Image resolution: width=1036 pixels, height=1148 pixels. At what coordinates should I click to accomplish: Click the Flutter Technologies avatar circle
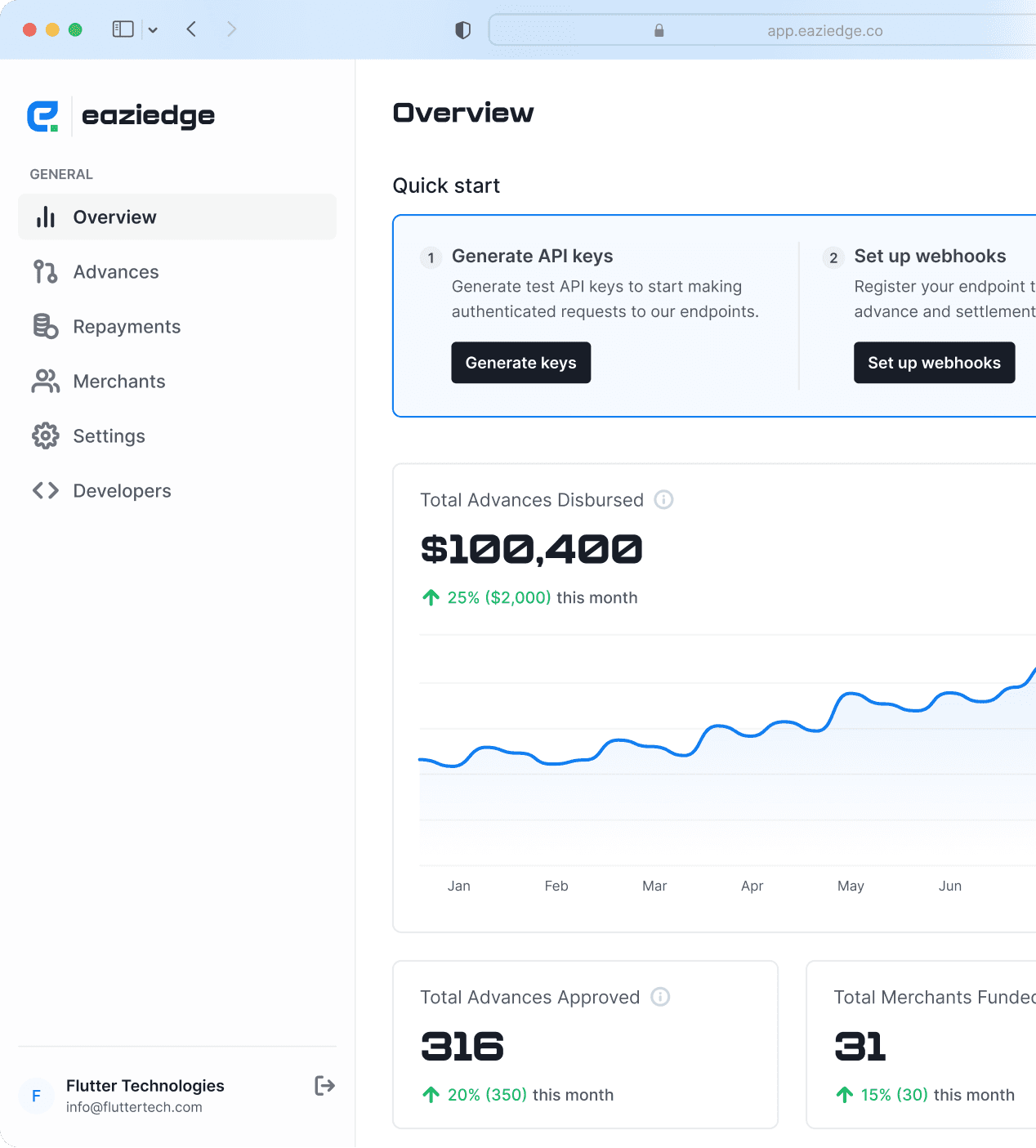pyautogui.click(x=36, y=1096)
